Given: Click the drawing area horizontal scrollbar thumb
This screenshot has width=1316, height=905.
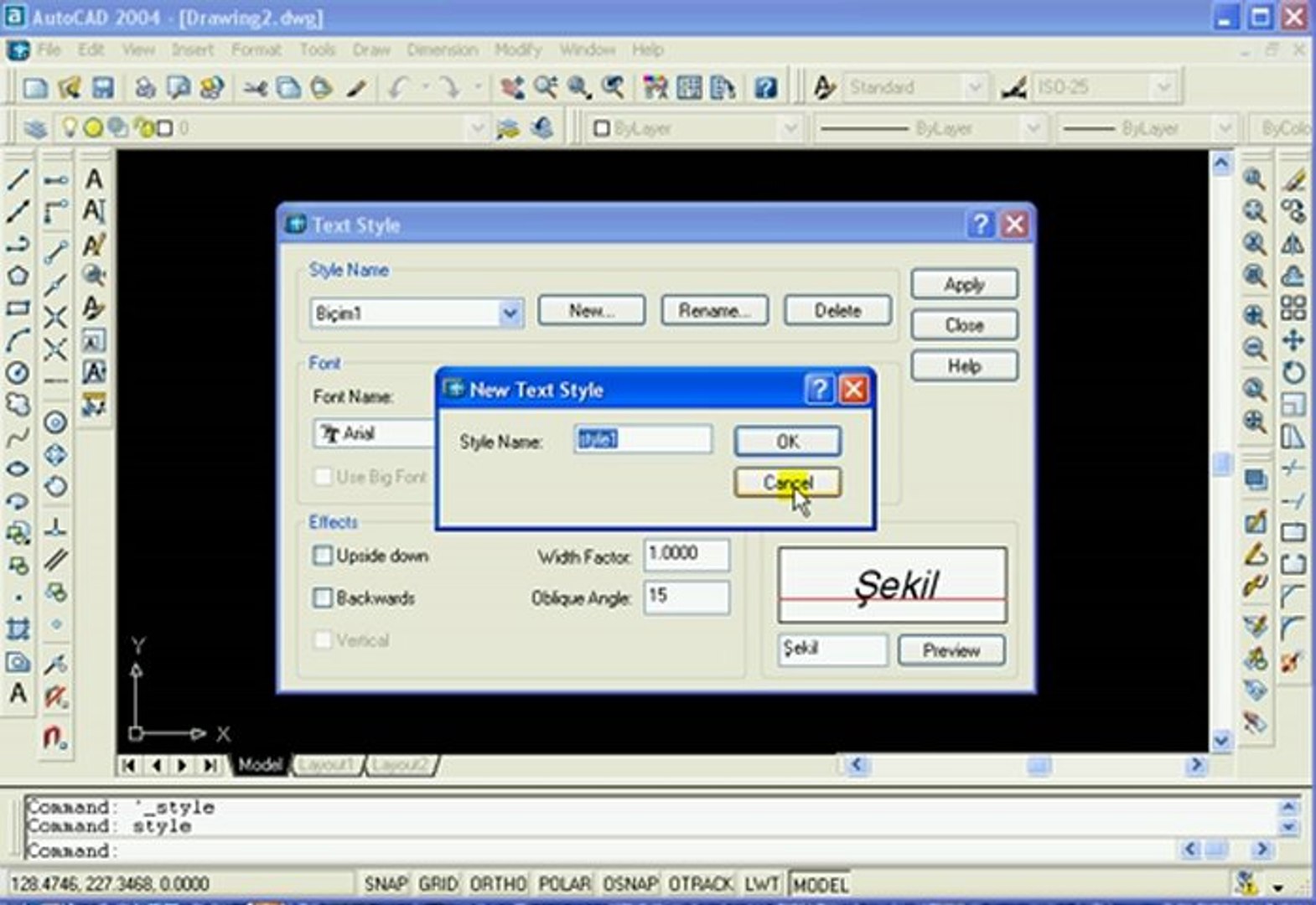Looking at the screenshot, I should click(x=1039, y=765).
